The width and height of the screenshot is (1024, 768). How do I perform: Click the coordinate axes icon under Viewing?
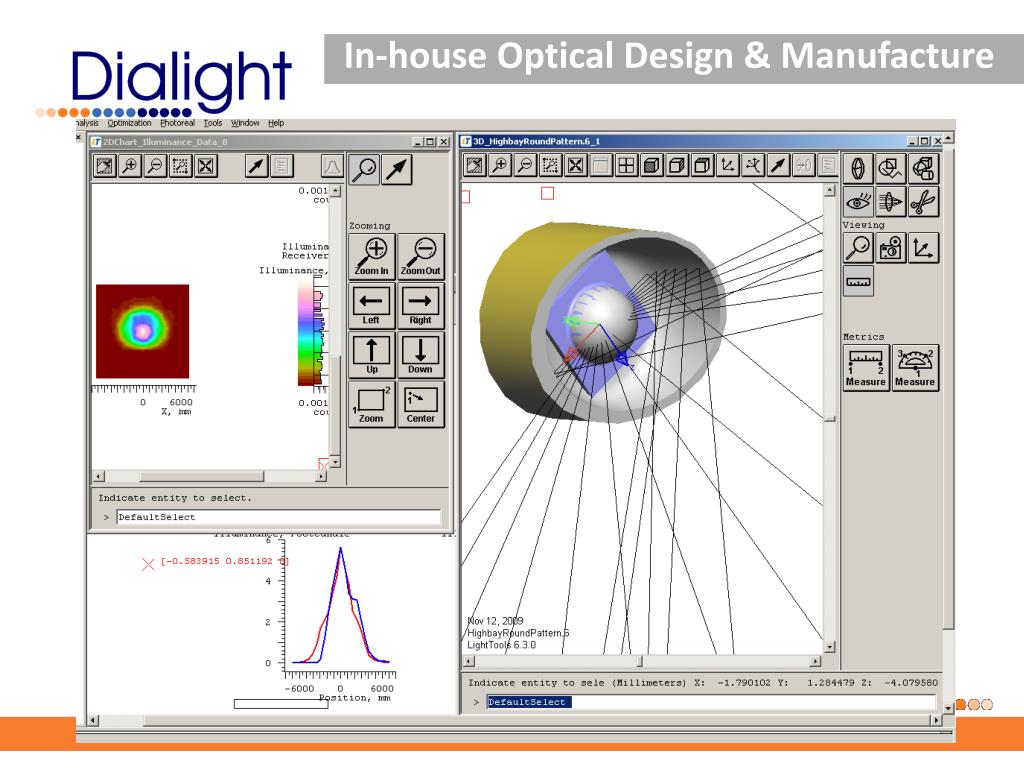pyautogui.click(x=923, y=248)
